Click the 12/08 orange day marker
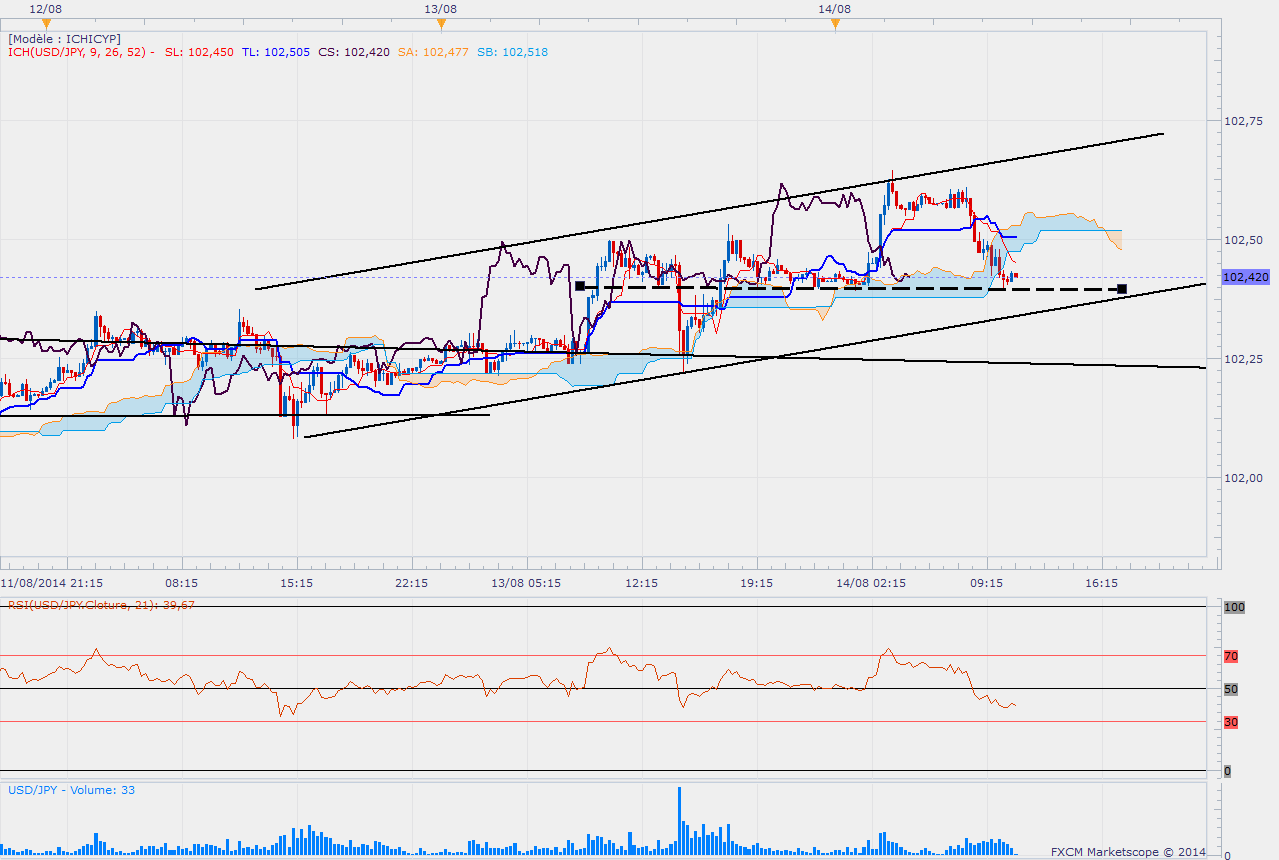1279x860 pixels. click(x=46, y=24)
